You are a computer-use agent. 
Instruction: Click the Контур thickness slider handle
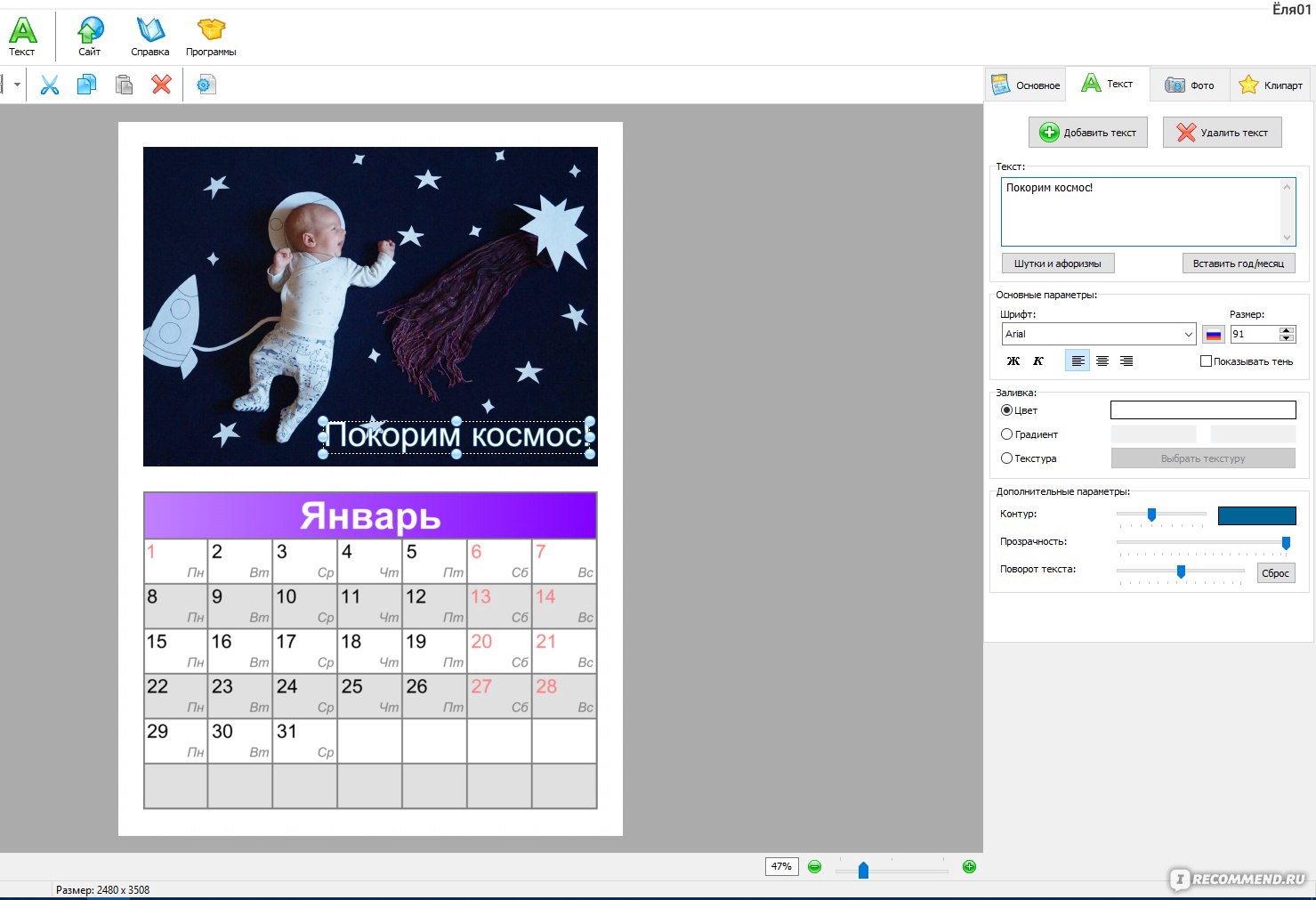click(x=1151, y=515)
